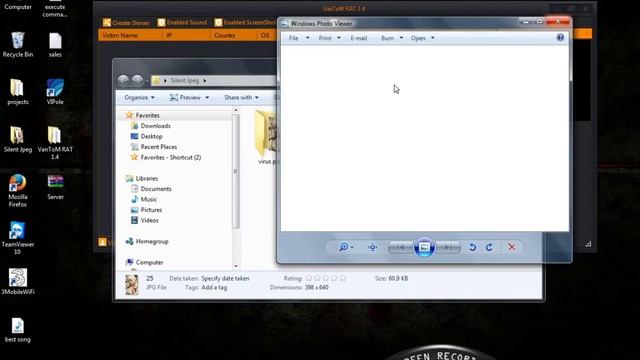This screenshot has height=360, width=640.
Task: Launch VIPole from the desktop
Action: 55,92
